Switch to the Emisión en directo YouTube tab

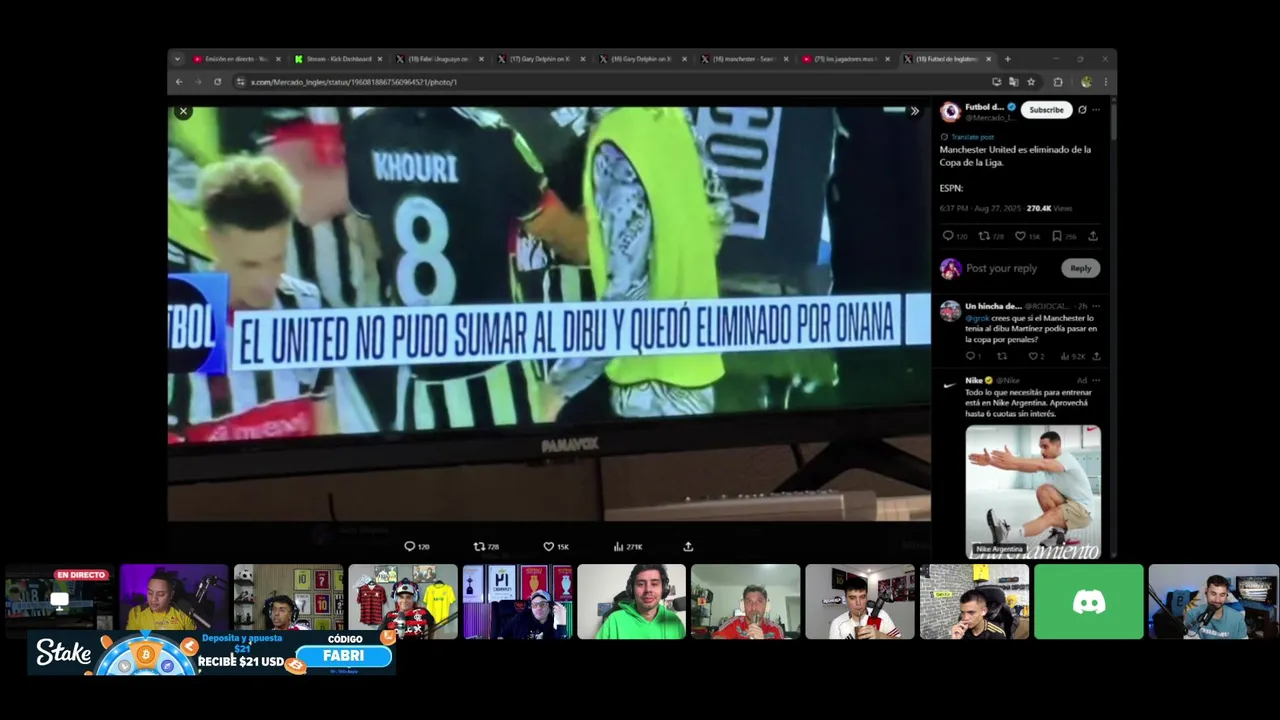click(235, 59)
